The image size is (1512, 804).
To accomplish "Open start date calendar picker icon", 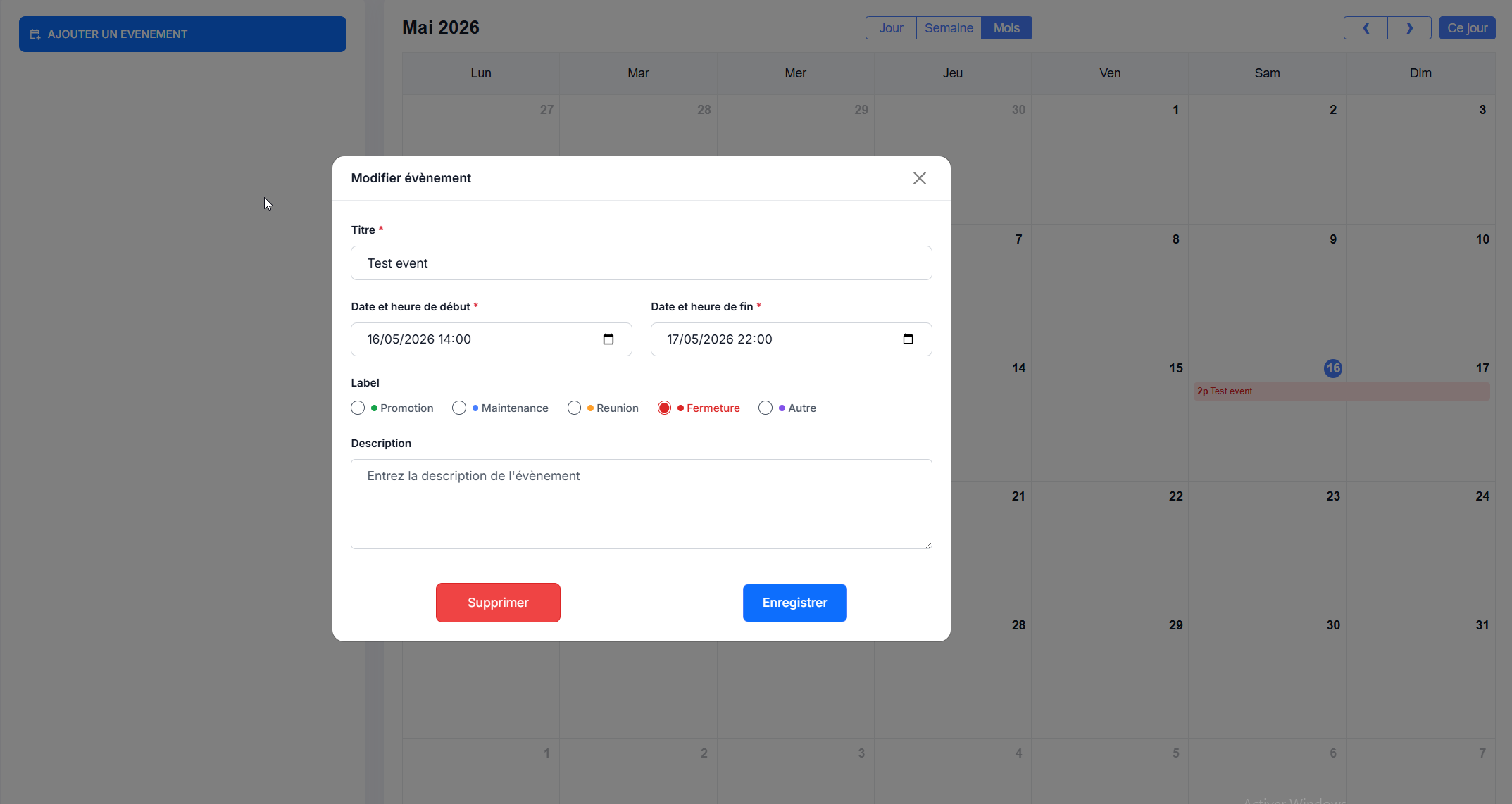I will point(608,339).
